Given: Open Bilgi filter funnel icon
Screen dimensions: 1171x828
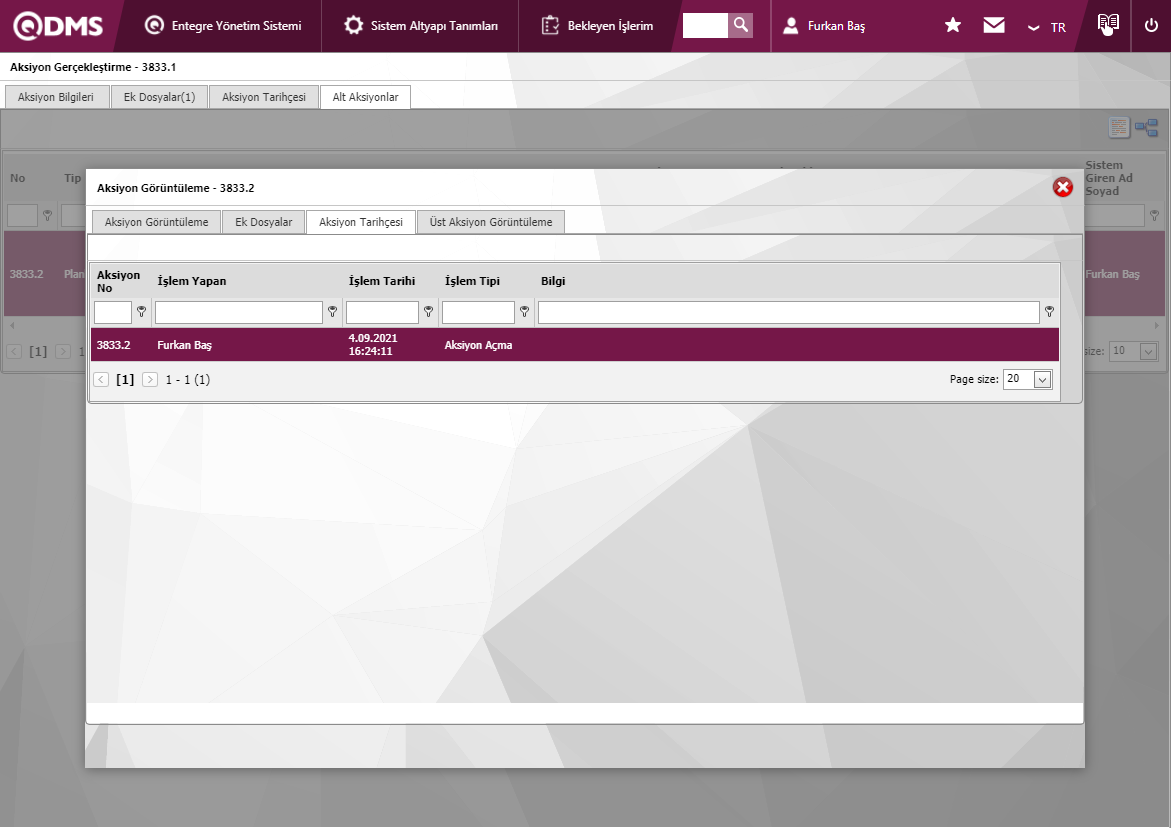Looking at the screenshot, I should (1049, 311).
